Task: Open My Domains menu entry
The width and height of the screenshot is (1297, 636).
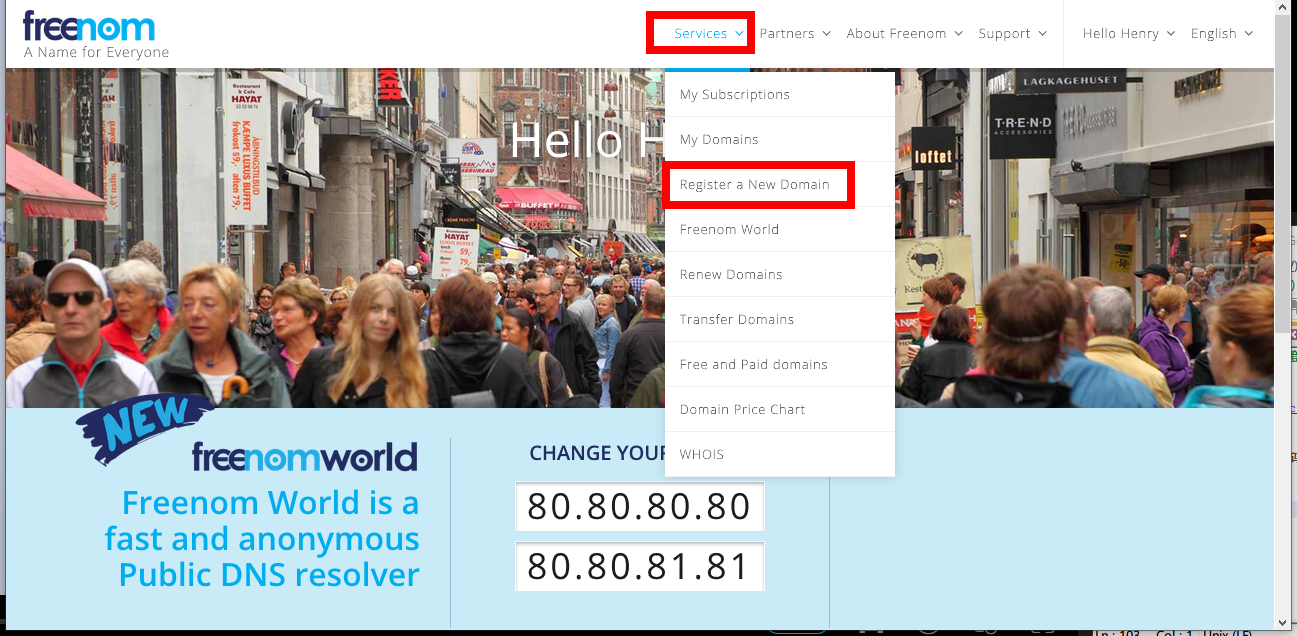Action: (780, 139)
